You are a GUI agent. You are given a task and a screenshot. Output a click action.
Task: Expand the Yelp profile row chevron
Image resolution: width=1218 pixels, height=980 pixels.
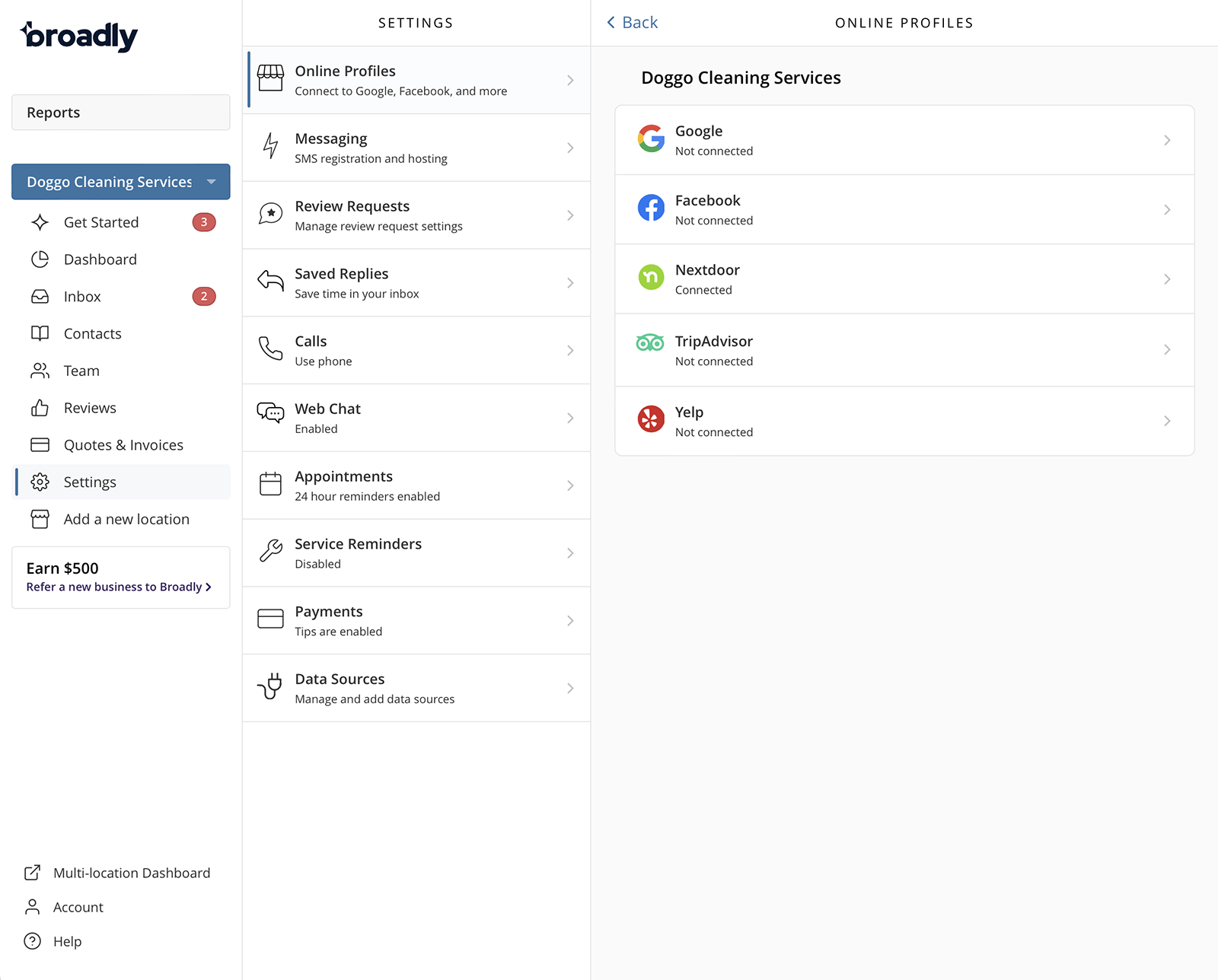coord(1167,421)
